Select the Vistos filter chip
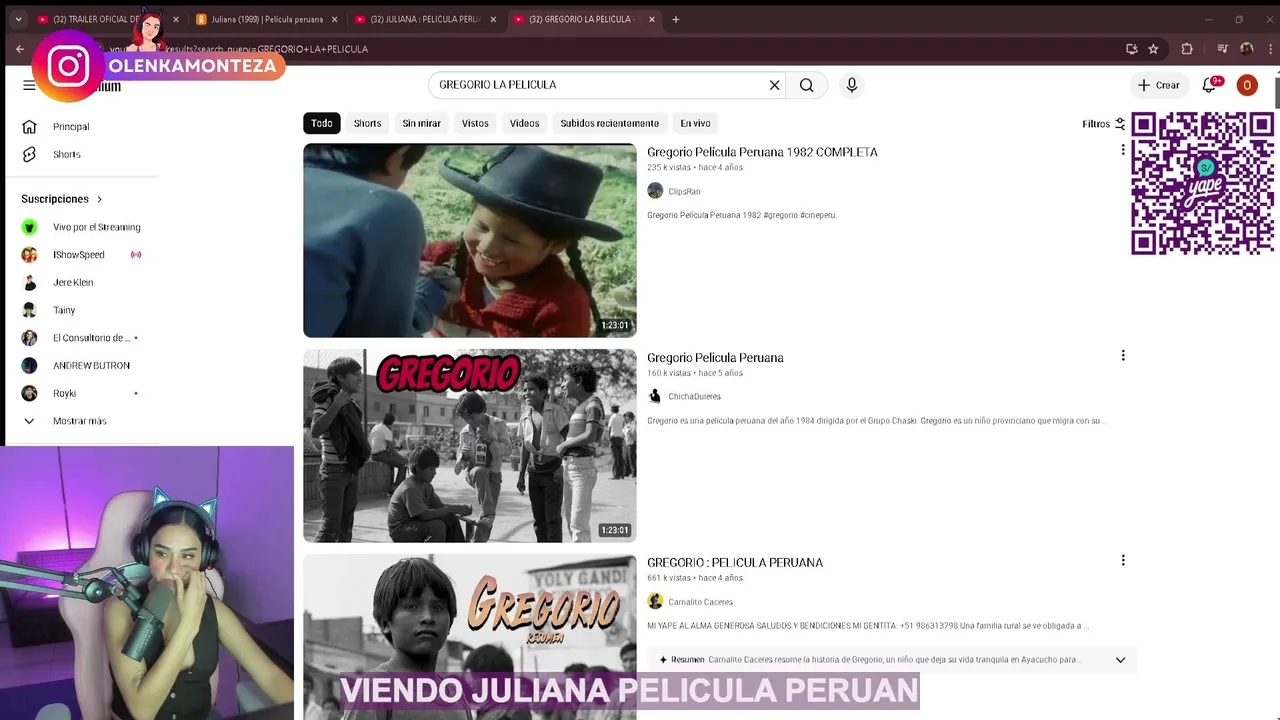 click(475, 123)
